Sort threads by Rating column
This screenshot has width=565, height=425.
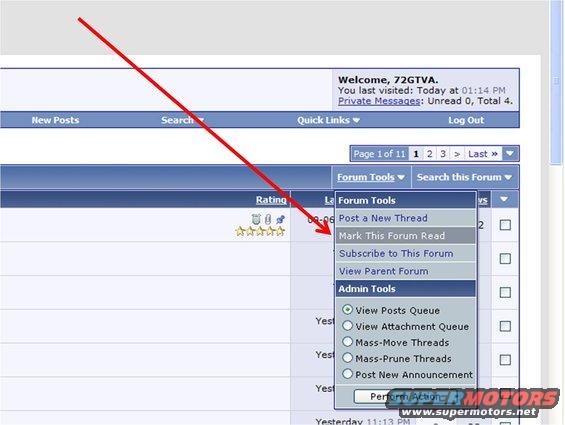(x=271, y=200)
